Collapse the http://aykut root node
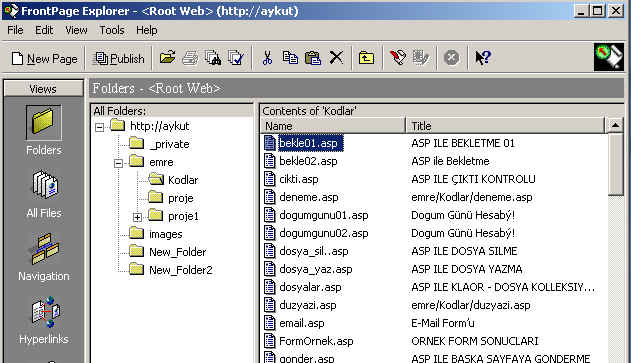Image resolution: width=631 pixels, height=363 pixels. tap(99, 128)
